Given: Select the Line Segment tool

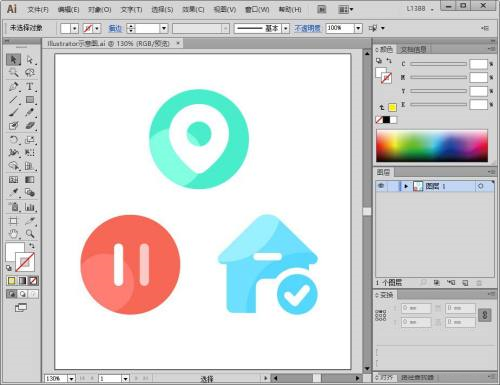Looking at the screenshot, I should coord(13,100).
